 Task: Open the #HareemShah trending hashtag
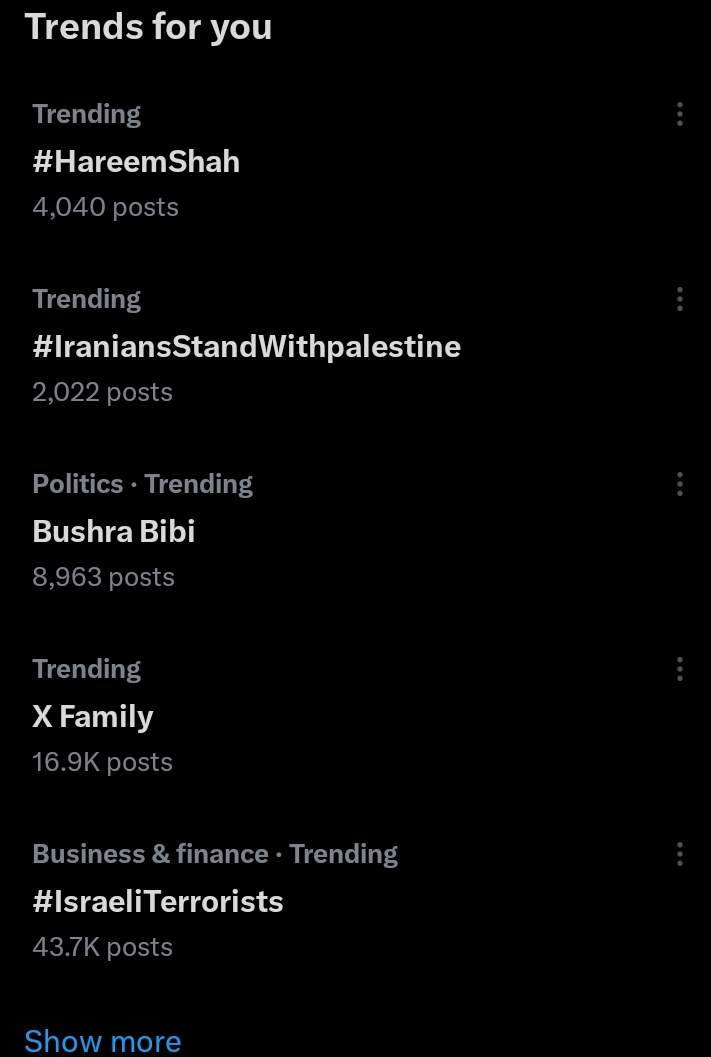(136, 162)
